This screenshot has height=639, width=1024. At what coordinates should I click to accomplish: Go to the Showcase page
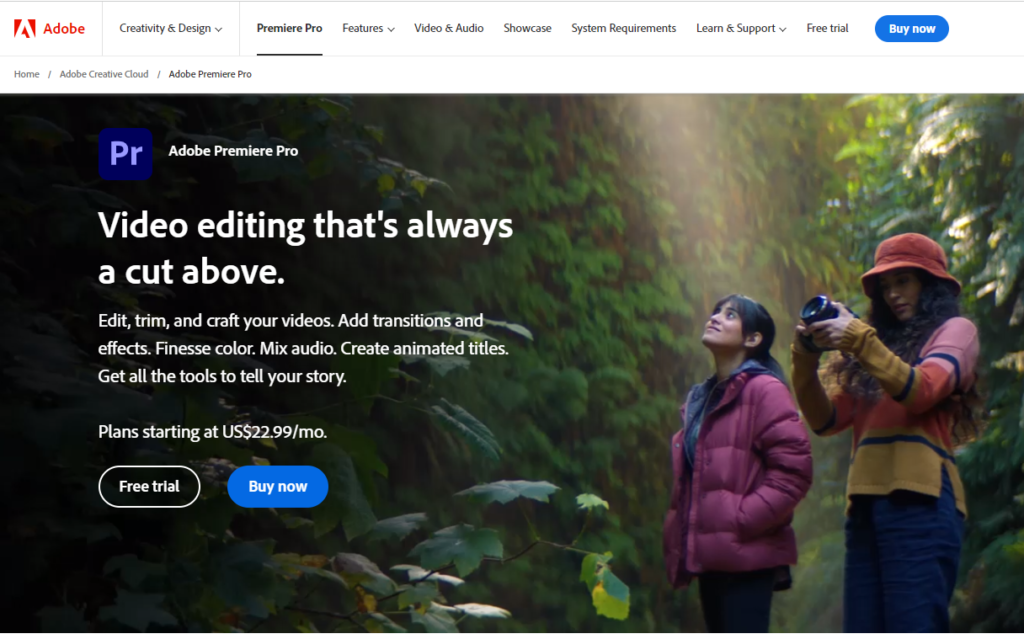(x=527, y=28)
